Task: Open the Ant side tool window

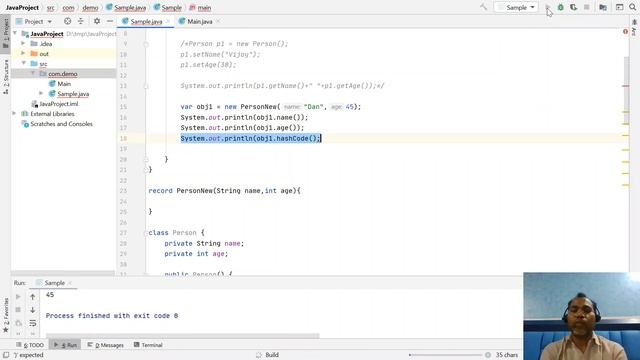Action: click(634, 27)
